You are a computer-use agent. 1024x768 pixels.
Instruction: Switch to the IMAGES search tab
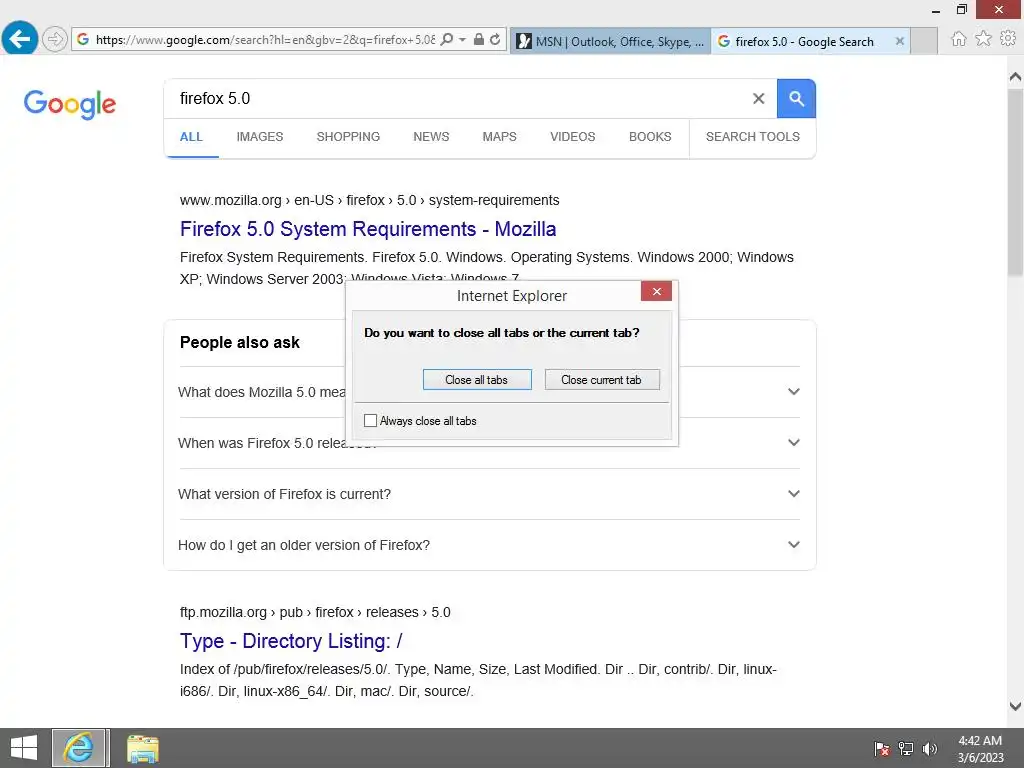pos(260,137)
